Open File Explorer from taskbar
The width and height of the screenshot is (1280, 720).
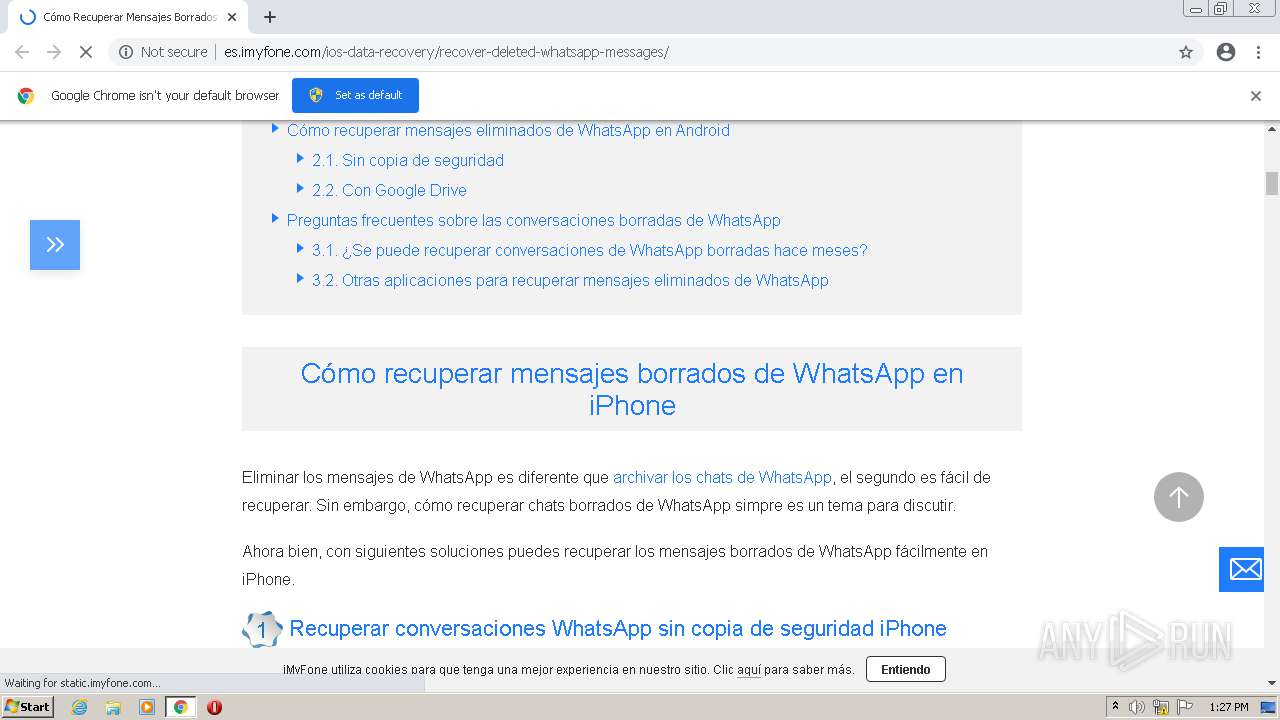113,707
